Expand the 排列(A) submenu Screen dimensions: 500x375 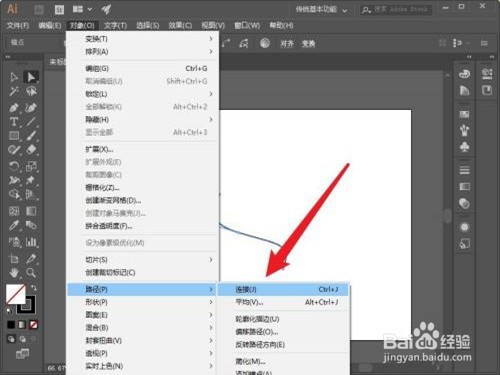point(143,52)
